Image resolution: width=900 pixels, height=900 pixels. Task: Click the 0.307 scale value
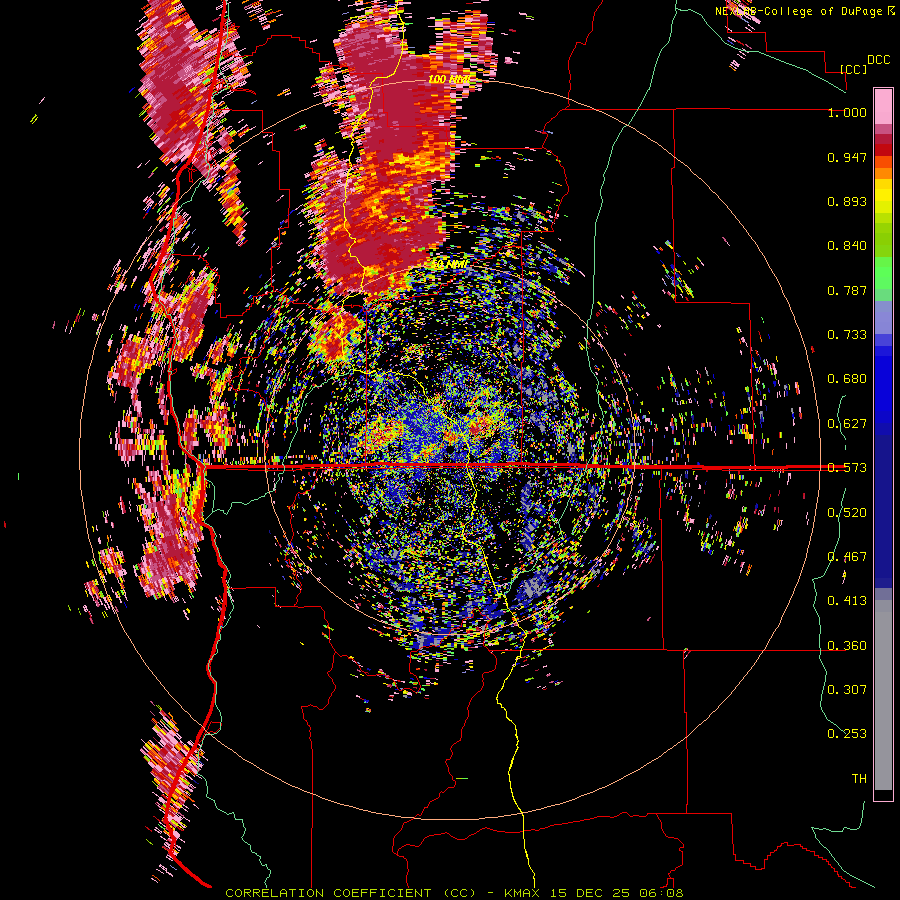pos(847,690)
